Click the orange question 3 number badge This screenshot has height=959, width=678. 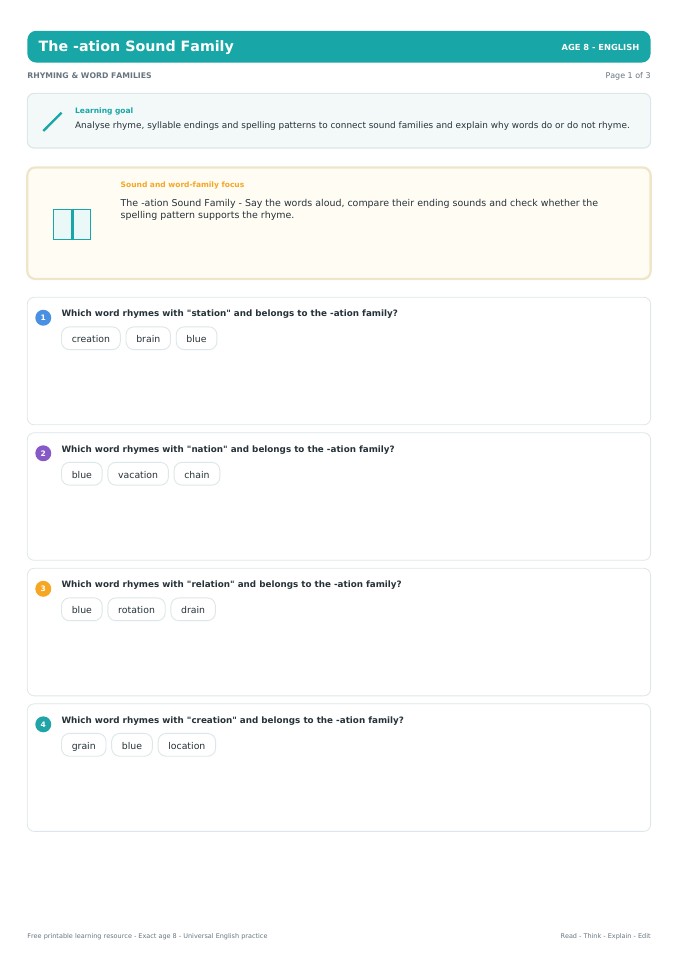43,588
